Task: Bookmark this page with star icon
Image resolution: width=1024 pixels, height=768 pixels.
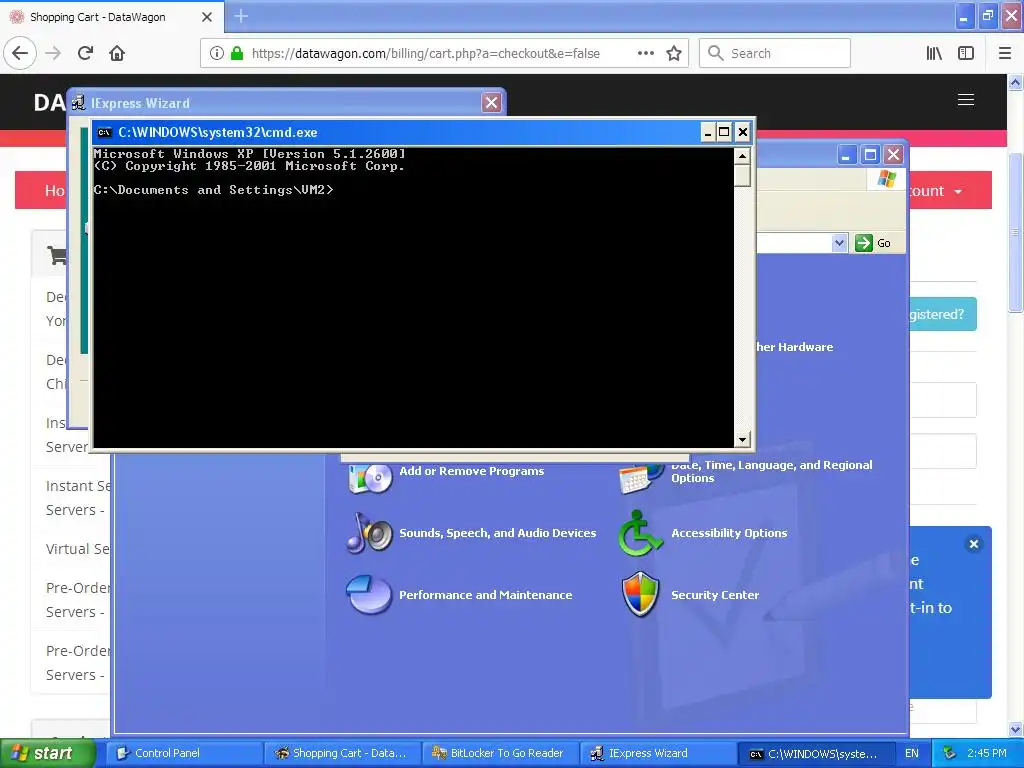Action: click(x=674, y=53)
